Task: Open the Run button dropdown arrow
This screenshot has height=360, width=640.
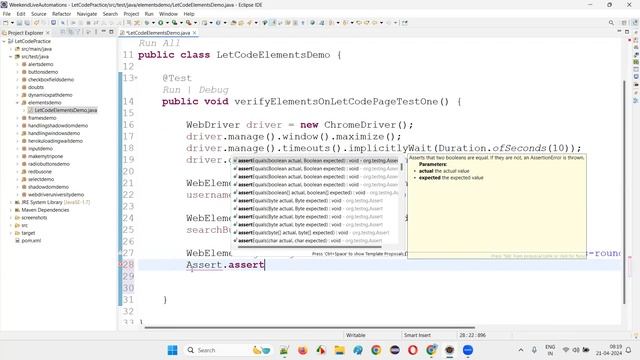Action: click(167, 23)
